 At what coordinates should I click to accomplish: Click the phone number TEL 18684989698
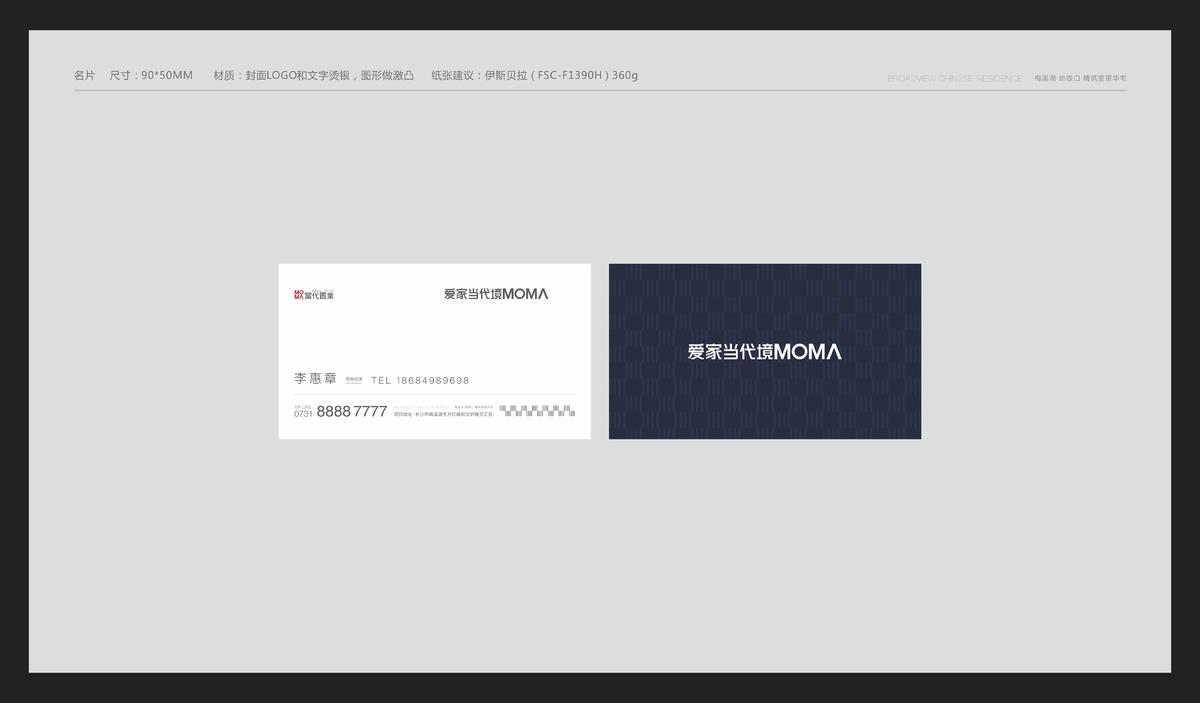point(420,381)
